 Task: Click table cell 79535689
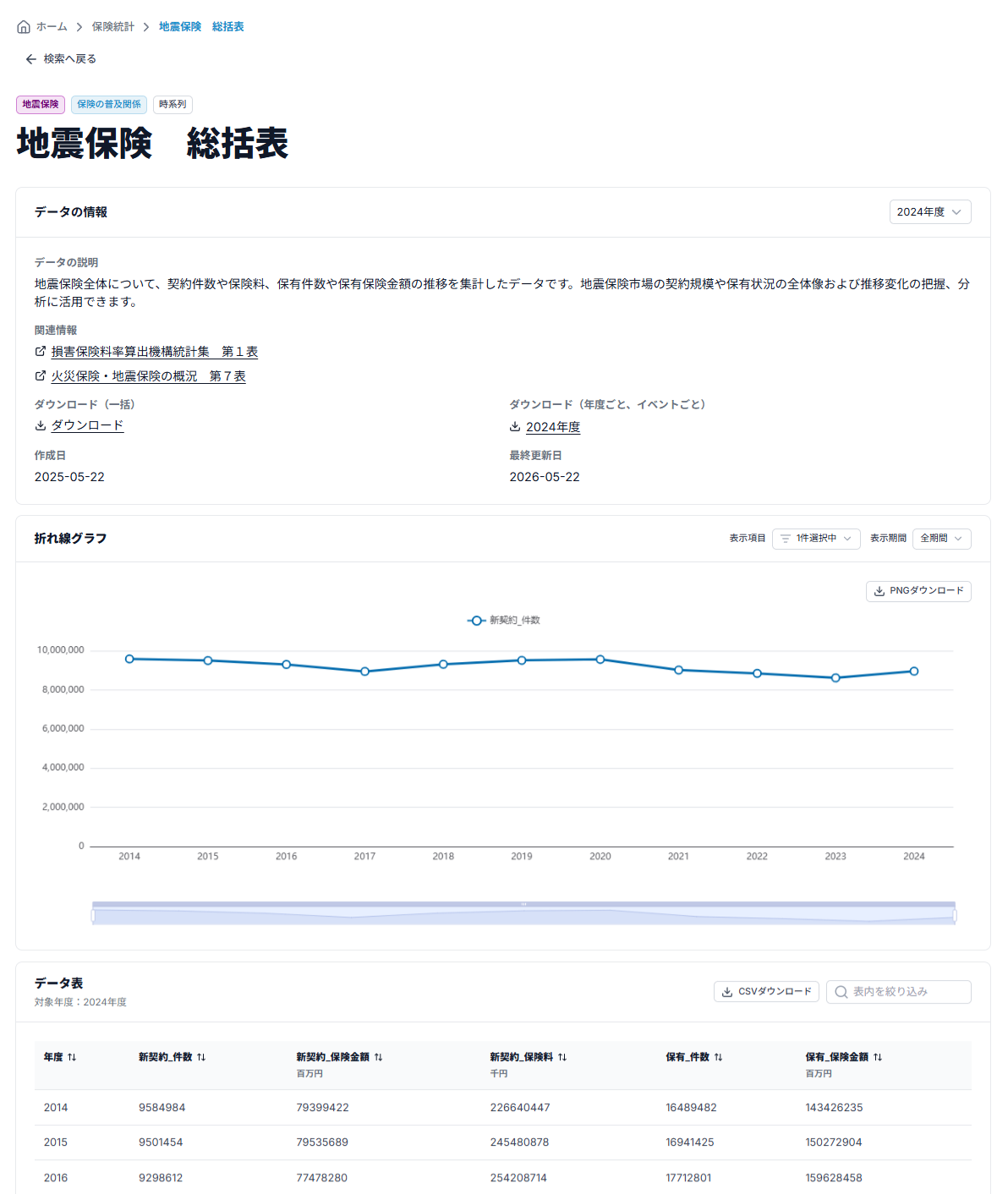pos(322,1142)
